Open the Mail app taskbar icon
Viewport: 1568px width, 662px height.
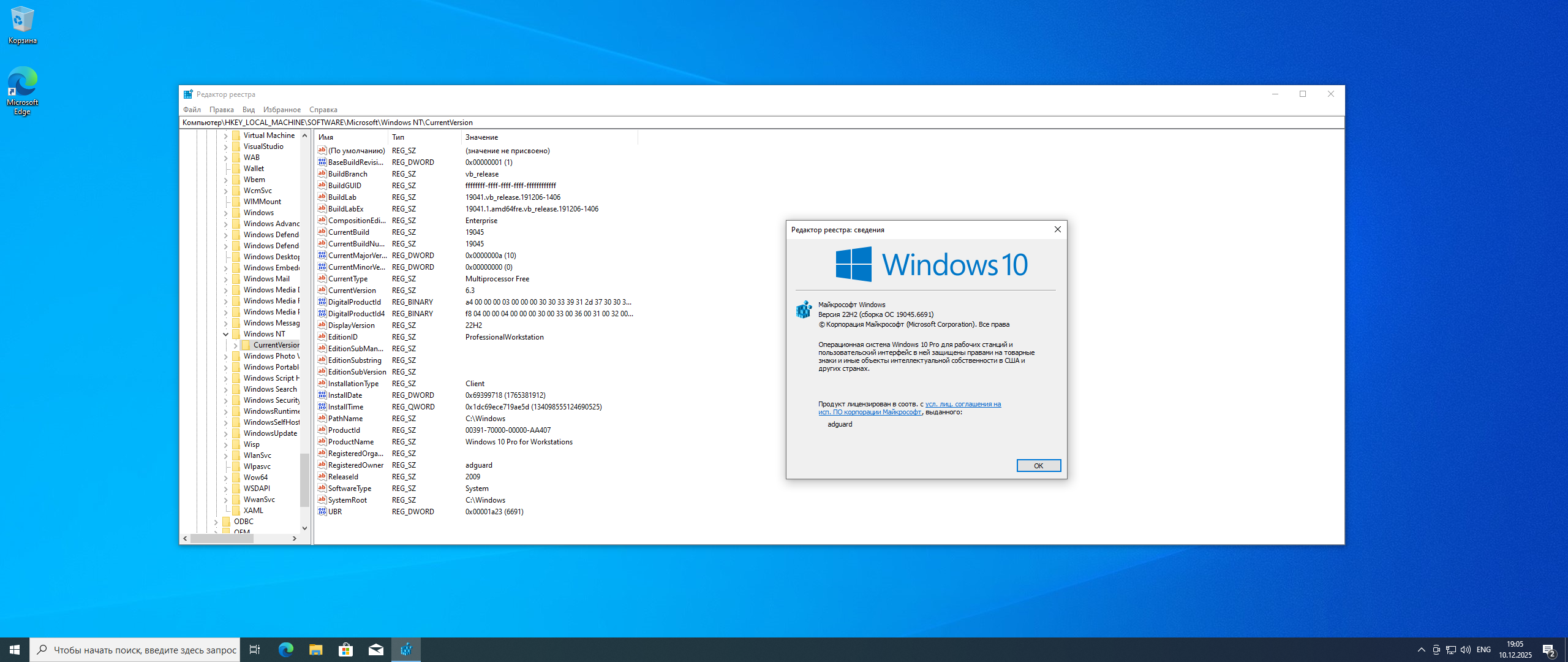tap(376, 650)
